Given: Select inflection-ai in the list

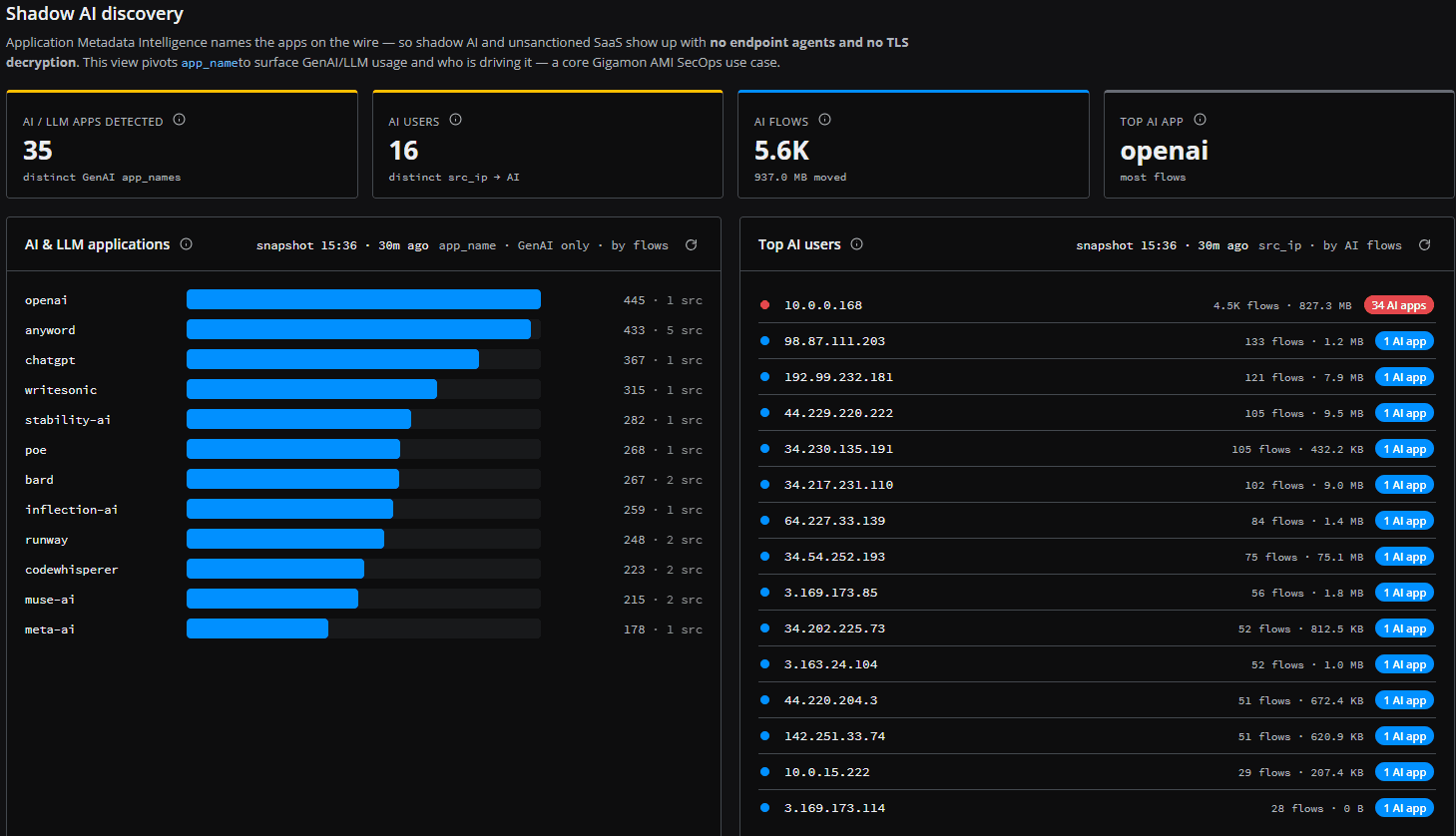Looking at the screenshot, I should pyautogui.click(x=72, y=510).
